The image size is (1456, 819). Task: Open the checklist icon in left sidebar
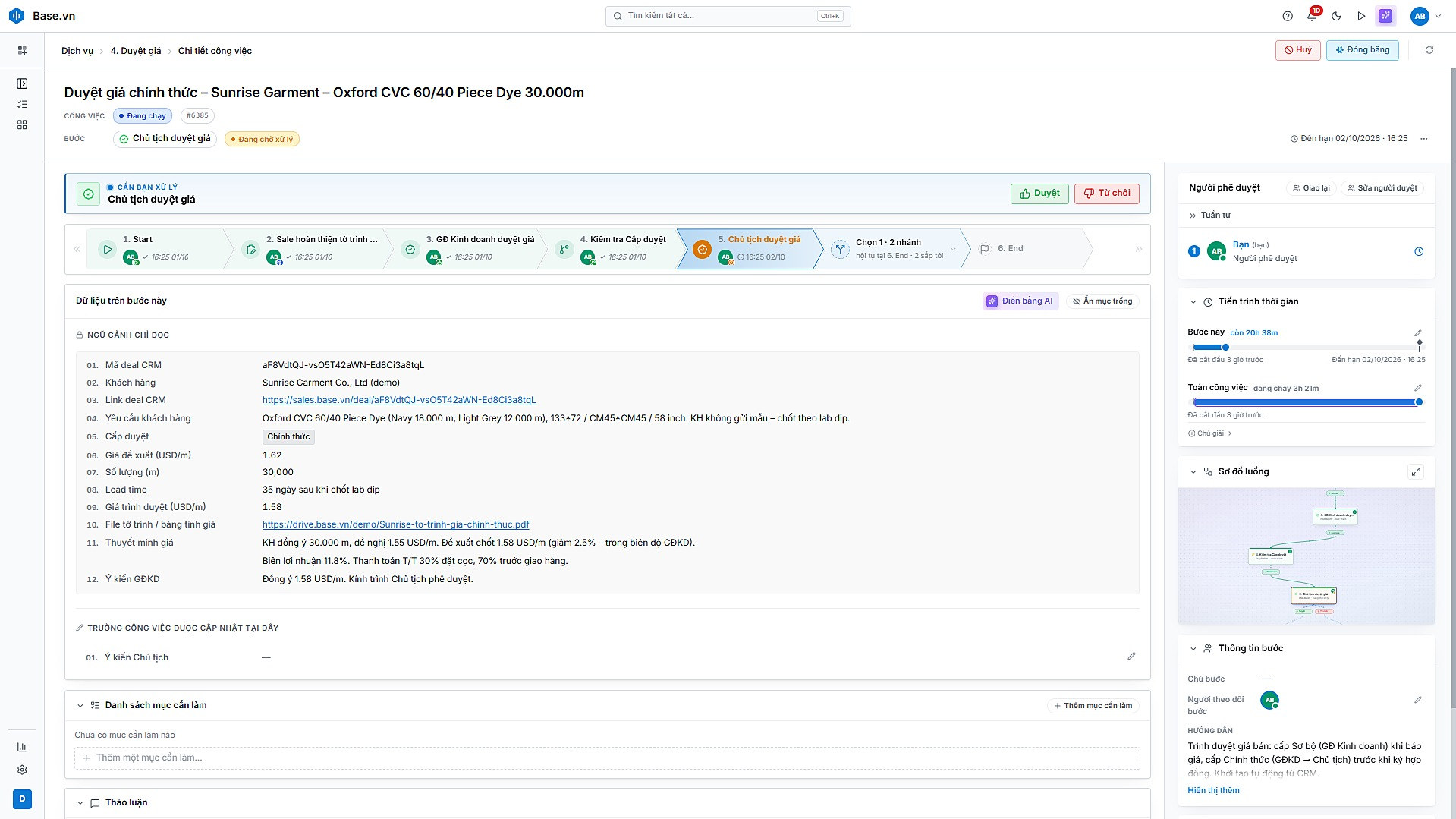click(x=22, y=104)
